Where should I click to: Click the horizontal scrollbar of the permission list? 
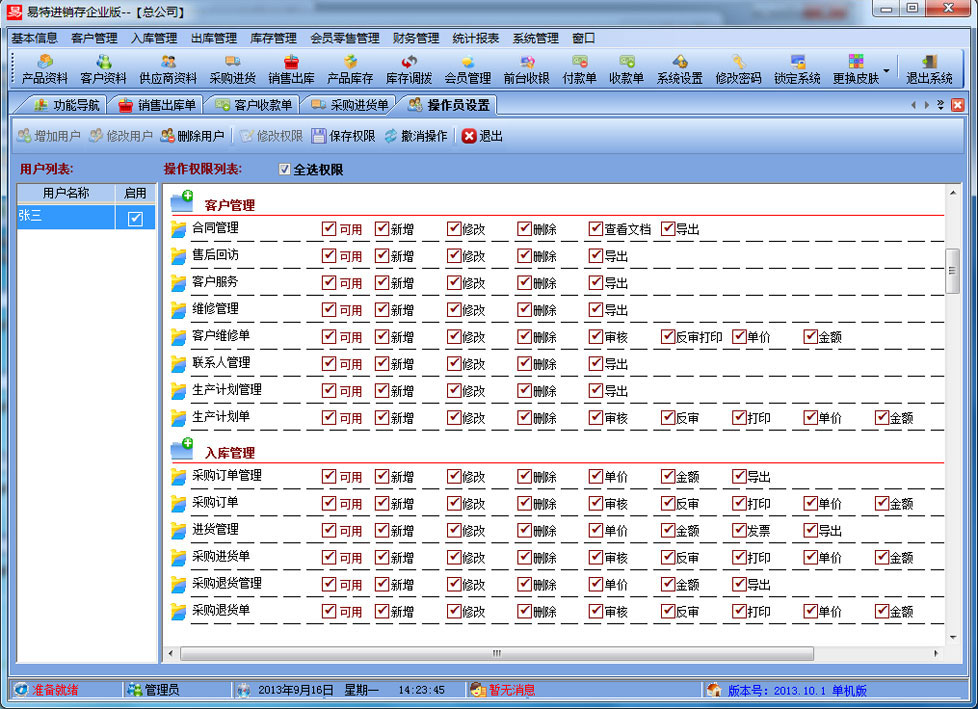click(495, 653)
